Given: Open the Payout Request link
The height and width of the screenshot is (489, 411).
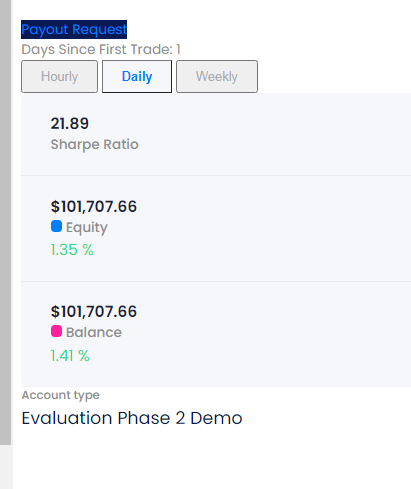Looking at the screenshot, I should (74, 29).
